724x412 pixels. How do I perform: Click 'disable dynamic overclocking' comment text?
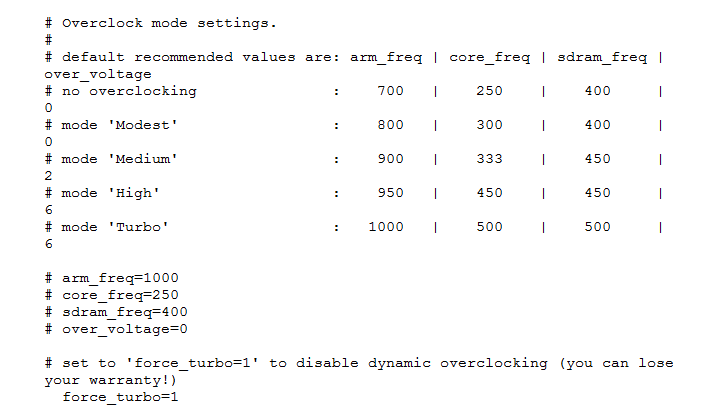coord(422,364)
